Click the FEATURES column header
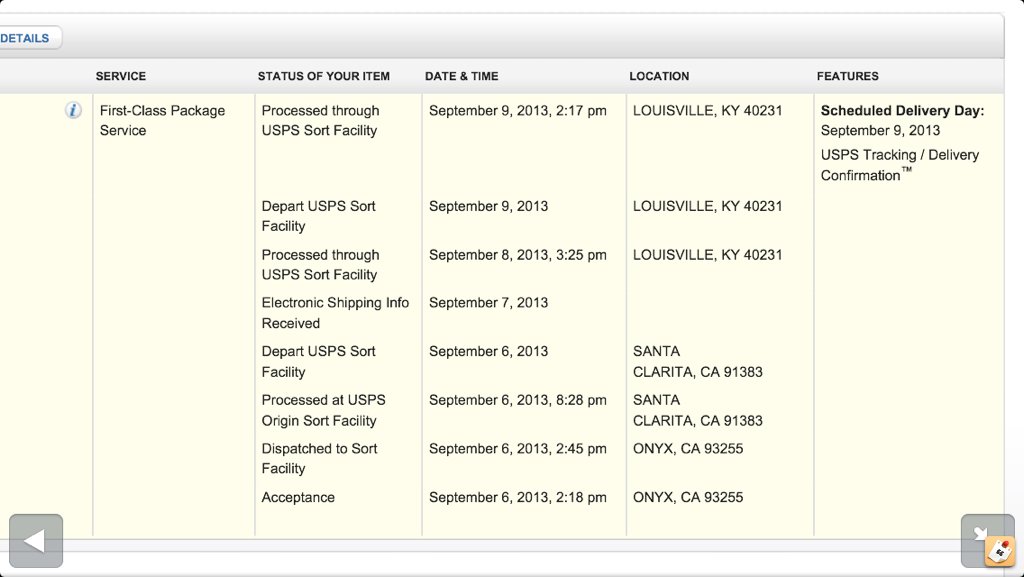Viewport: 1024px width, 577px height. coord(847,76)
